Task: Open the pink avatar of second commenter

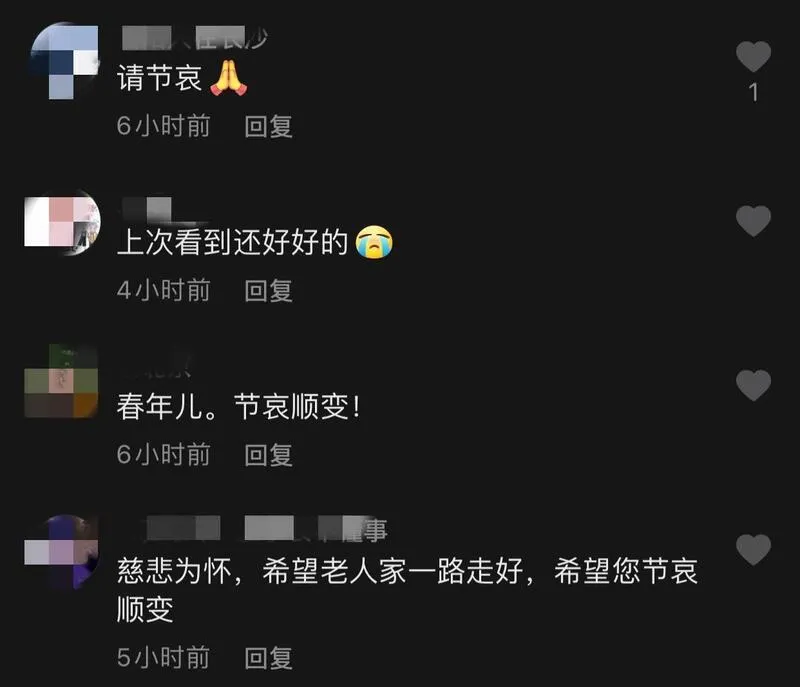Action: tap(62, 222)
